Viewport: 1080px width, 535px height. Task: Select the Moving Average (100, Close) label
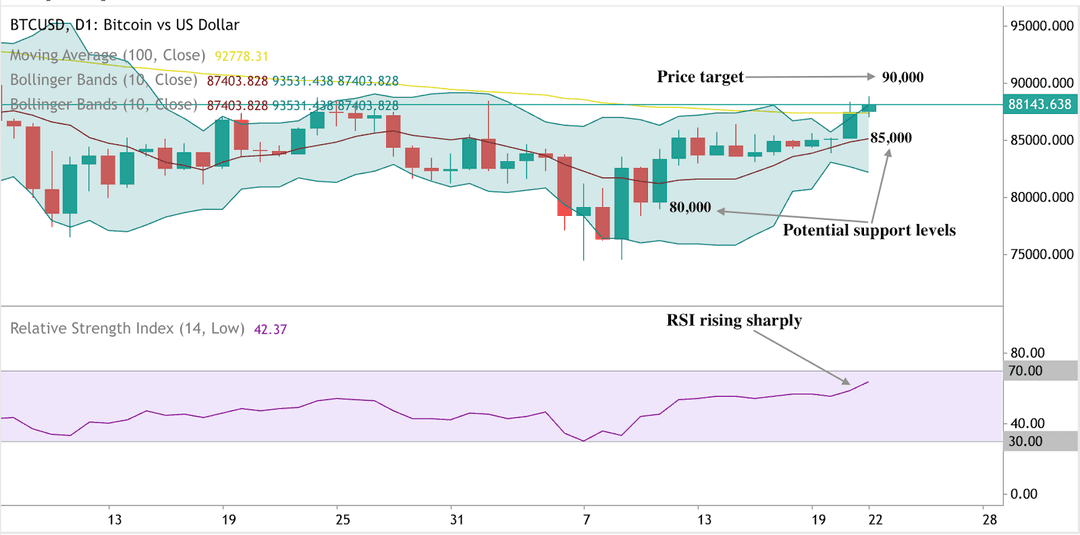point(107,54)
